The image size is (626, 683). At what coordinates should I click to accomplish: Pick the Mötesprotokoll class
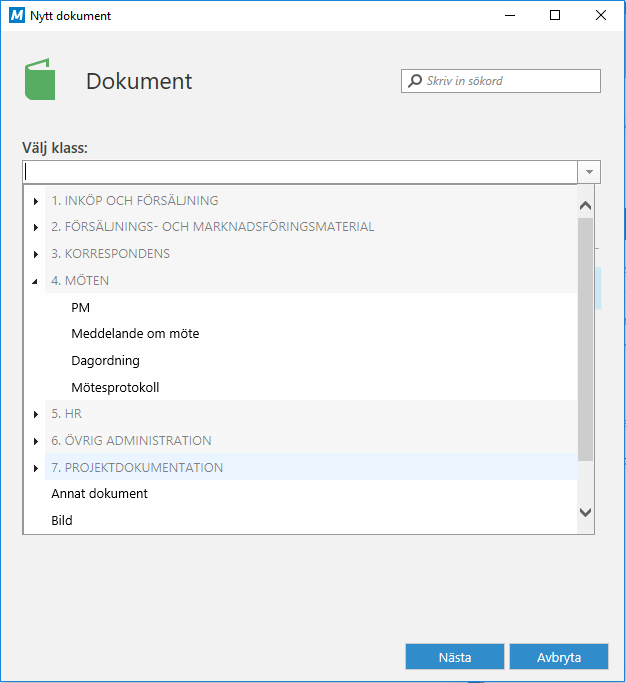click(x=115, y=388)
